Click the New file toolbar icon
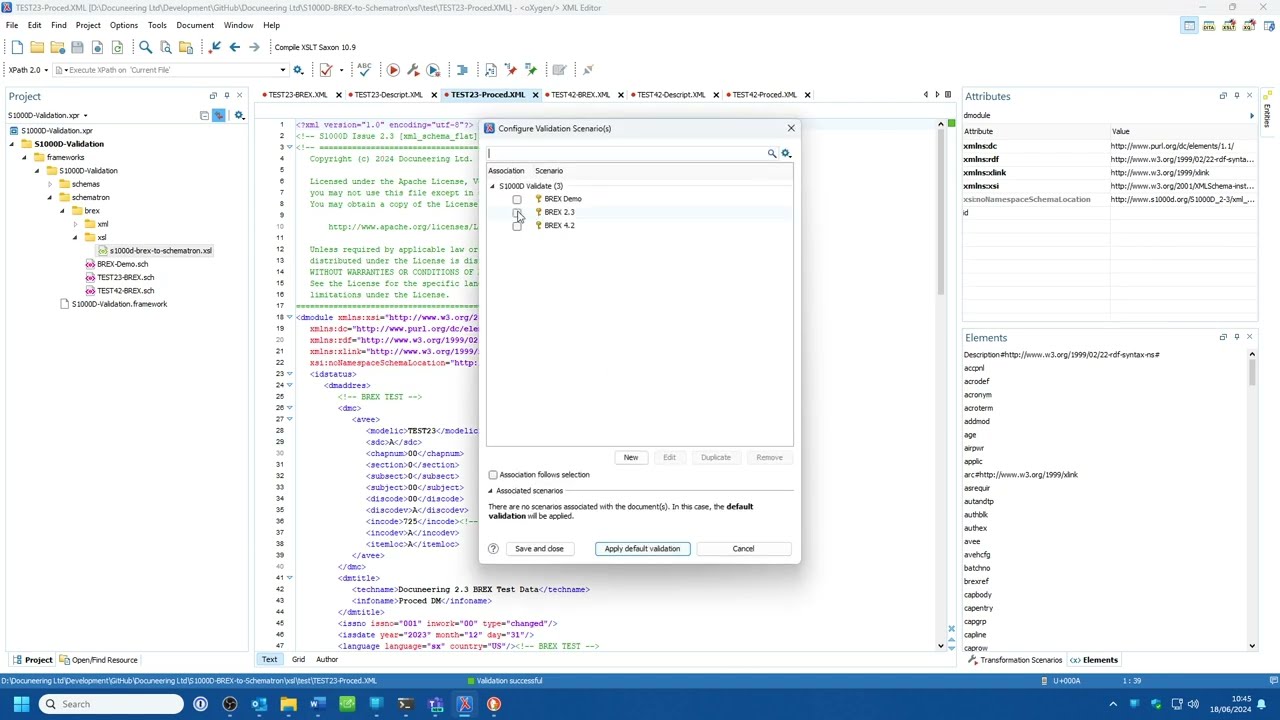Screen dimensions: 1280x720 17,47
